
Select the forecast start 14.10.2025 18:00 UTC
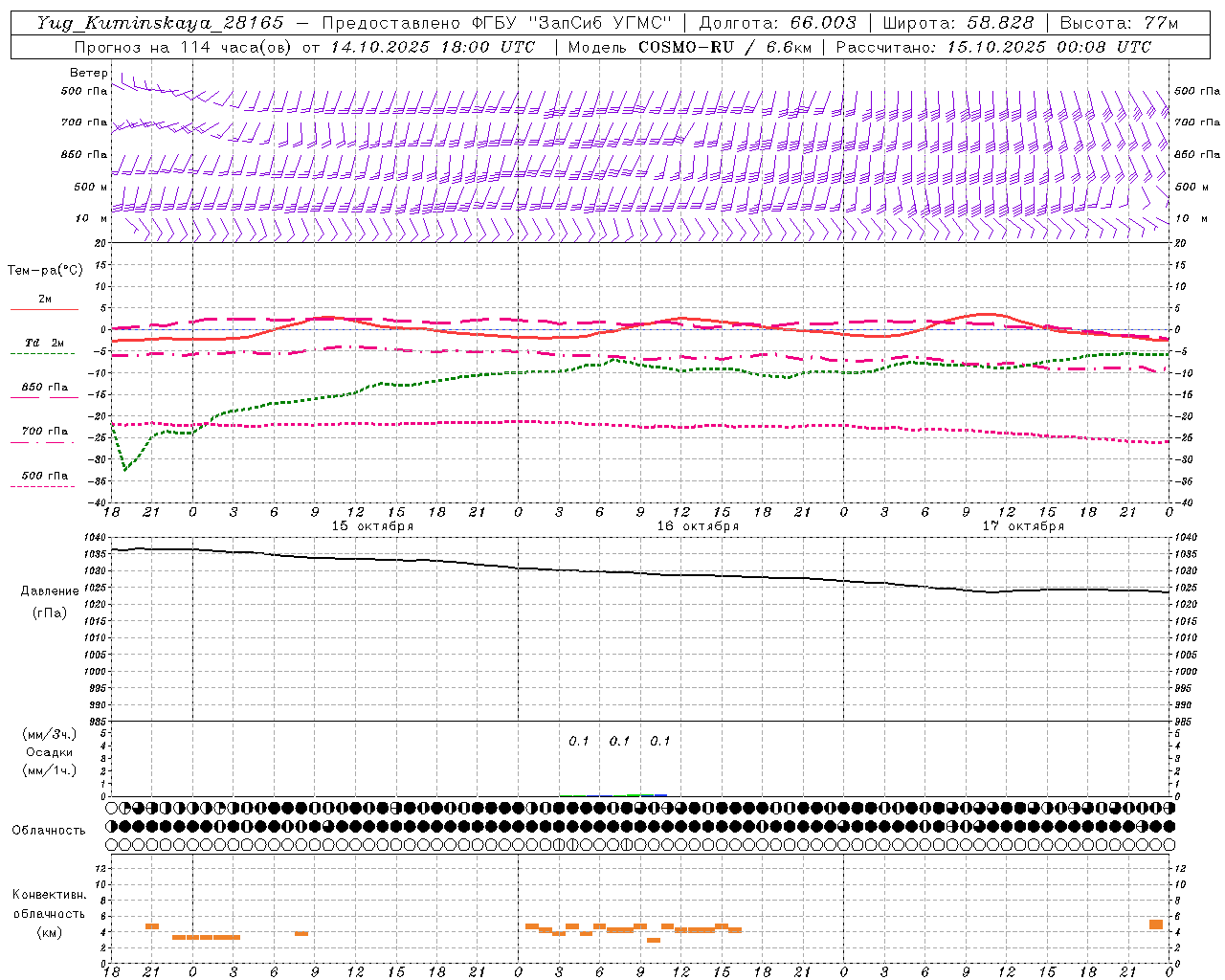pos(434,47)
